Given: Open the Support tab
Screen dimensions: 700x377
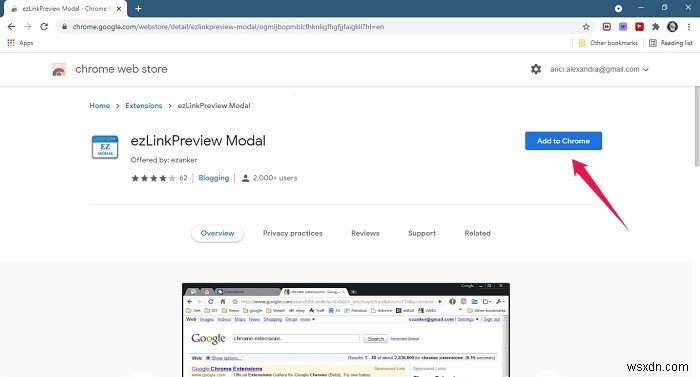Looking at the screenshot, I should [422, 233].
